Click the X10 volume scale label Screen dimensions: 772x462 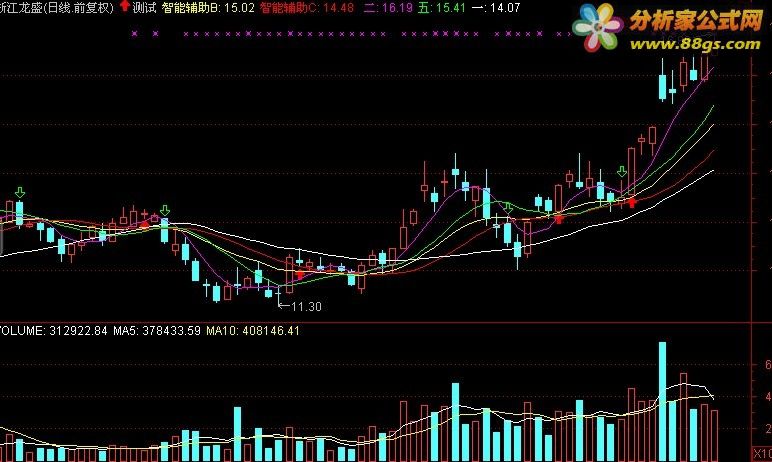(x=763, y=454)
